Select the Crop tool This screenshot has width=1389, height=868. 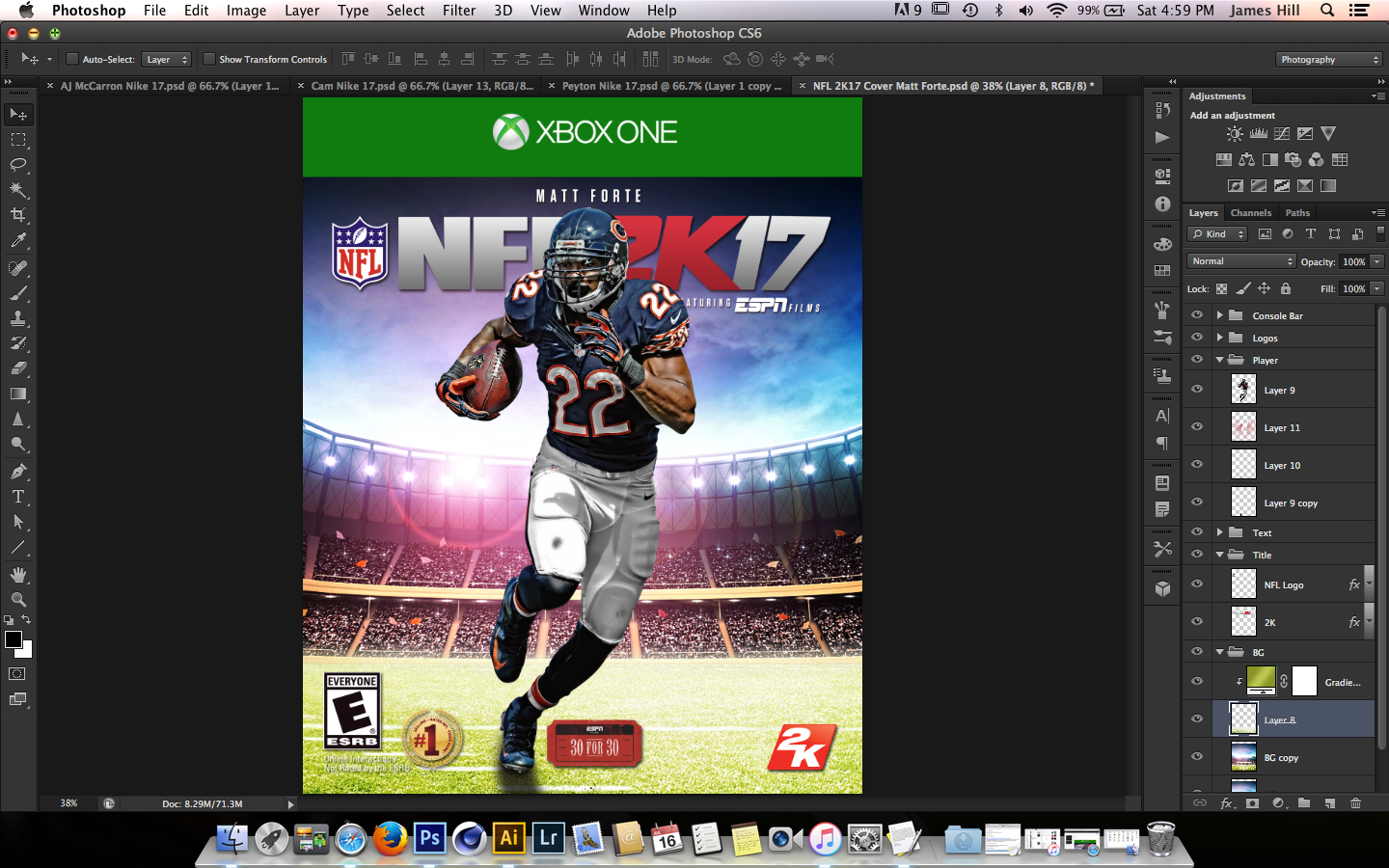pyautogui.click(x=18, y=215)
